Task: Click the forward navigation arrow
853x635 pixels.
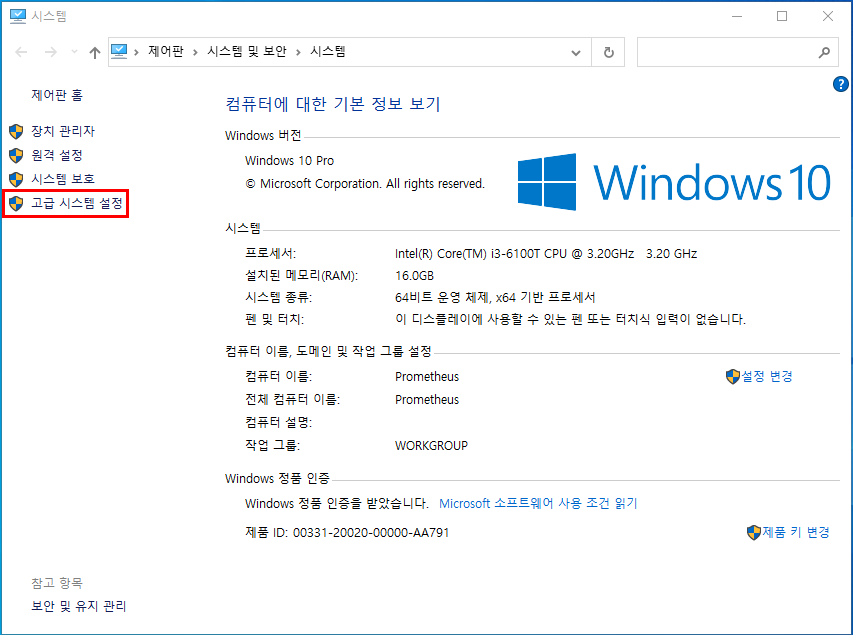Action: [51, 52]
